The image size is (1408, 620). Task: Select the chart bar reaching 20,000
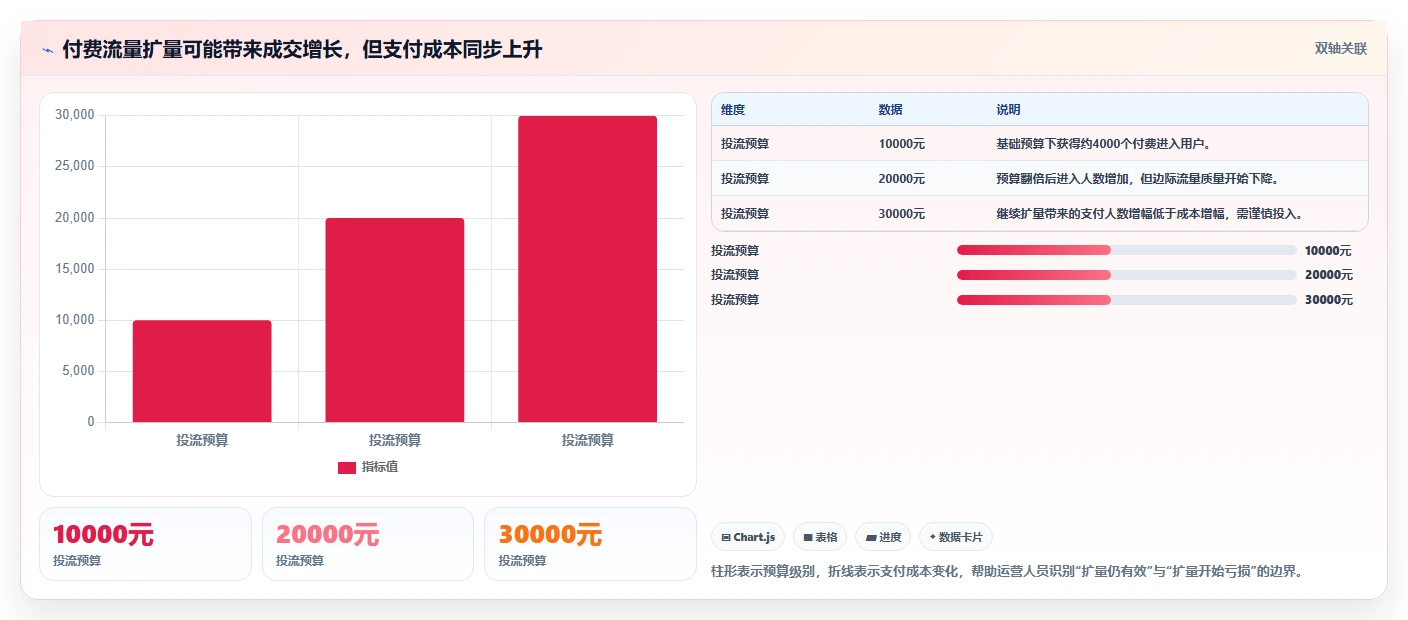[395, 320]
